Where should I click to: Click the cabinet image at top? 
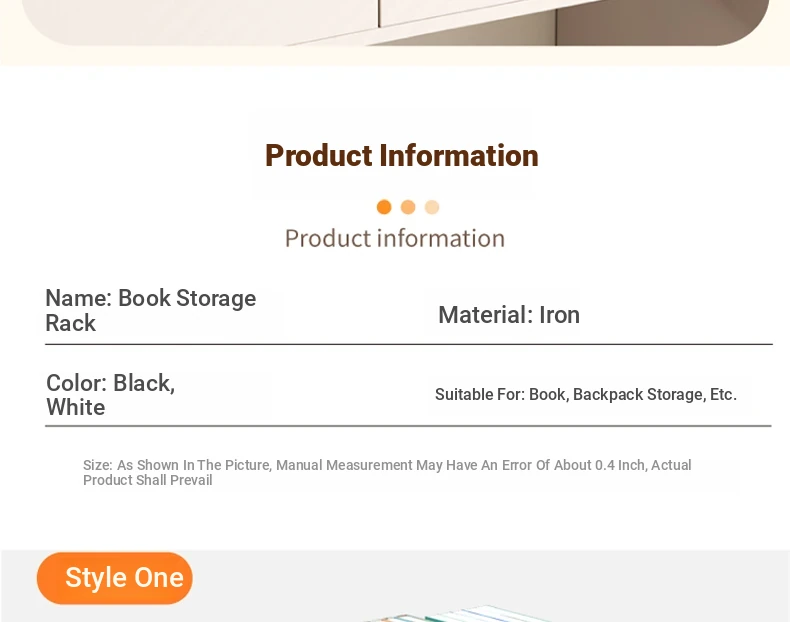coord(396,23)
